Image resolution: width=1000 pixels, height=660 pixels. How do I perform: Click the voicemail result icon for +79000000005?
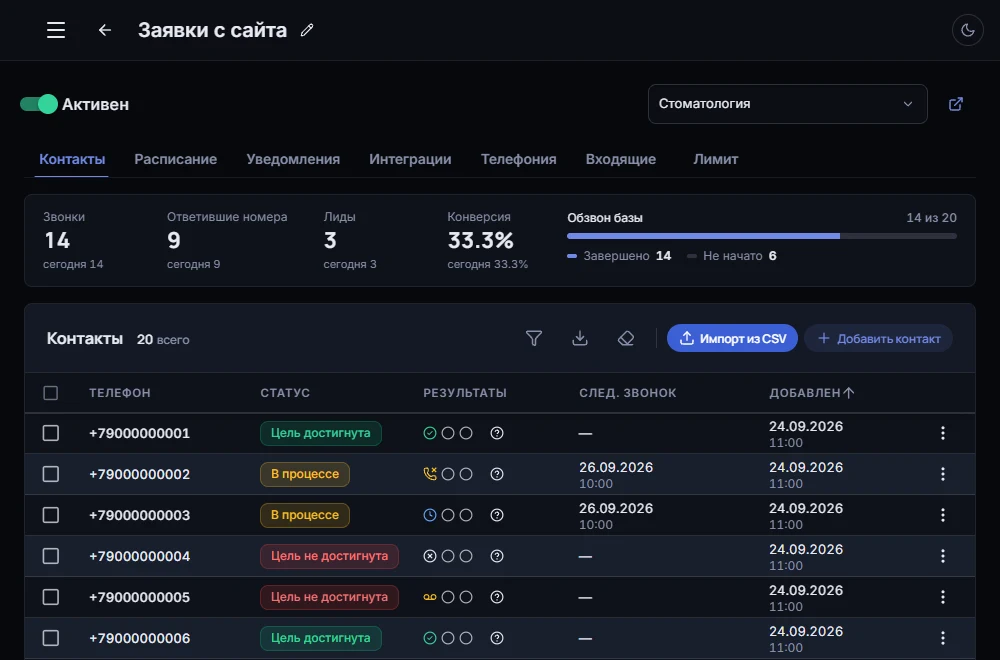430,597
